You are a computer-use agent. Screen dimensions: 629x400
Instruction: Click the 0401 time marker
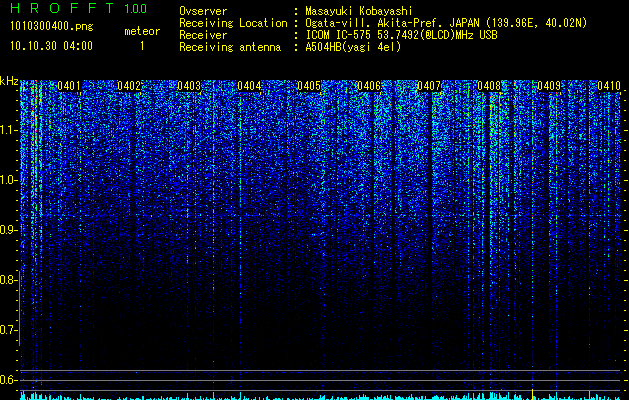69,86
